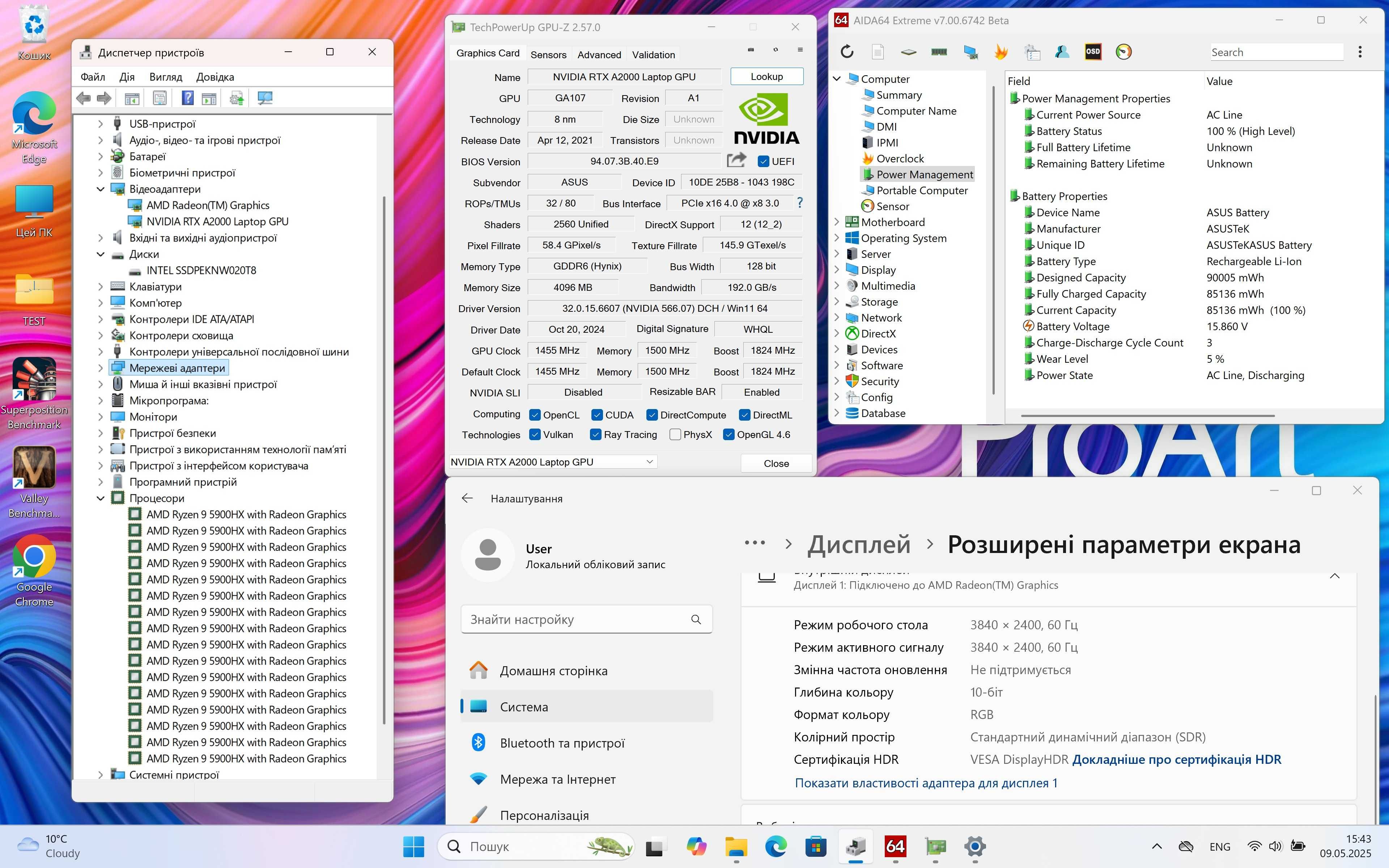Expand the Батареї tree node
Viewport: 1389px width, 868px height.
coord(101,156)
